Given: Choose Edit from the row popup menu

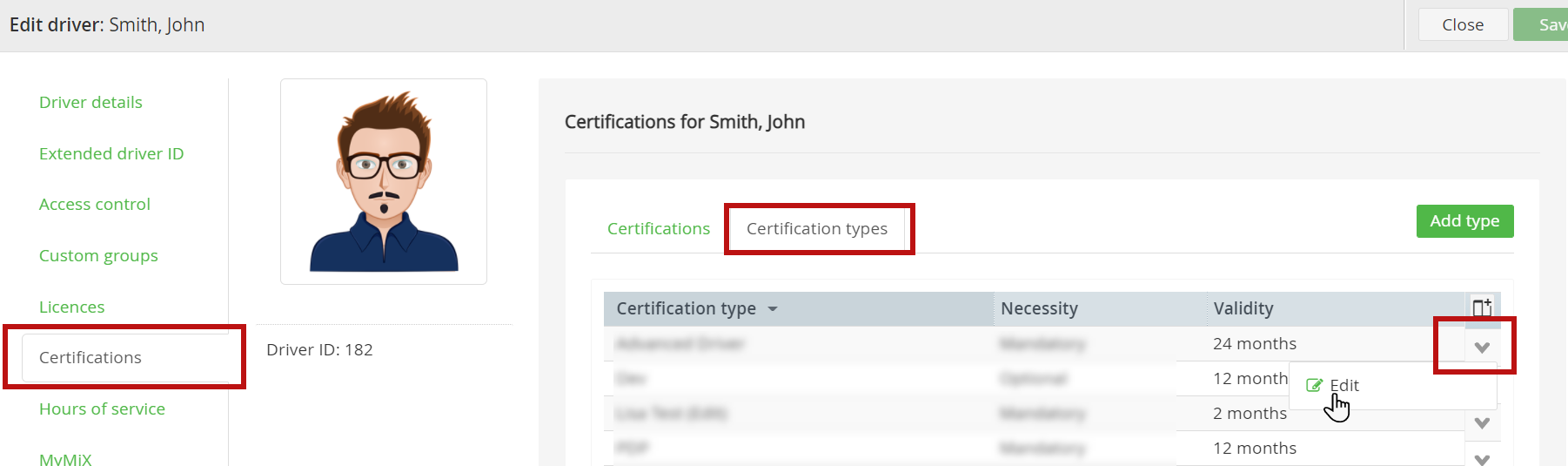Looking at the screenshot, I should coord(1344,385).
